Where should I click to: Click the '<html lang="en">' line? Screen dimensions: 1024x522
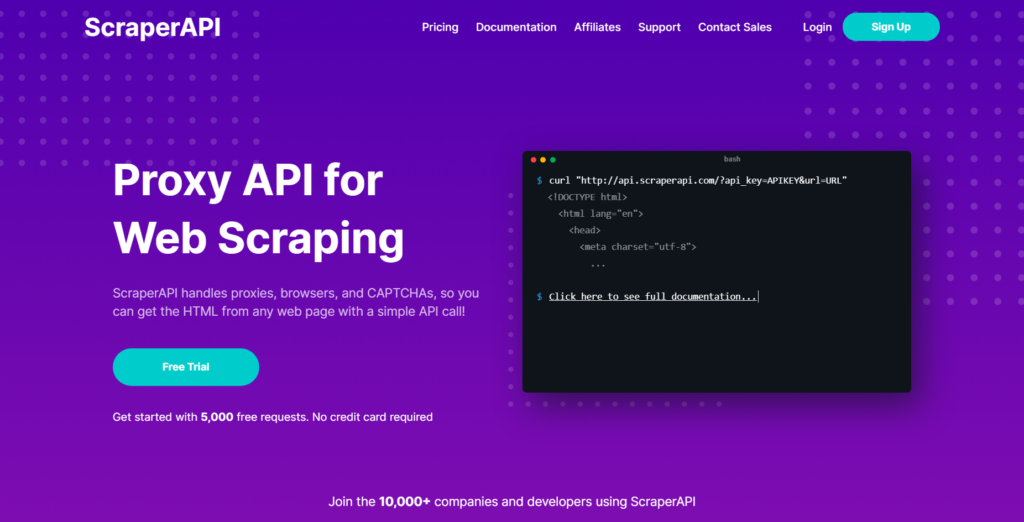[601, 214]
